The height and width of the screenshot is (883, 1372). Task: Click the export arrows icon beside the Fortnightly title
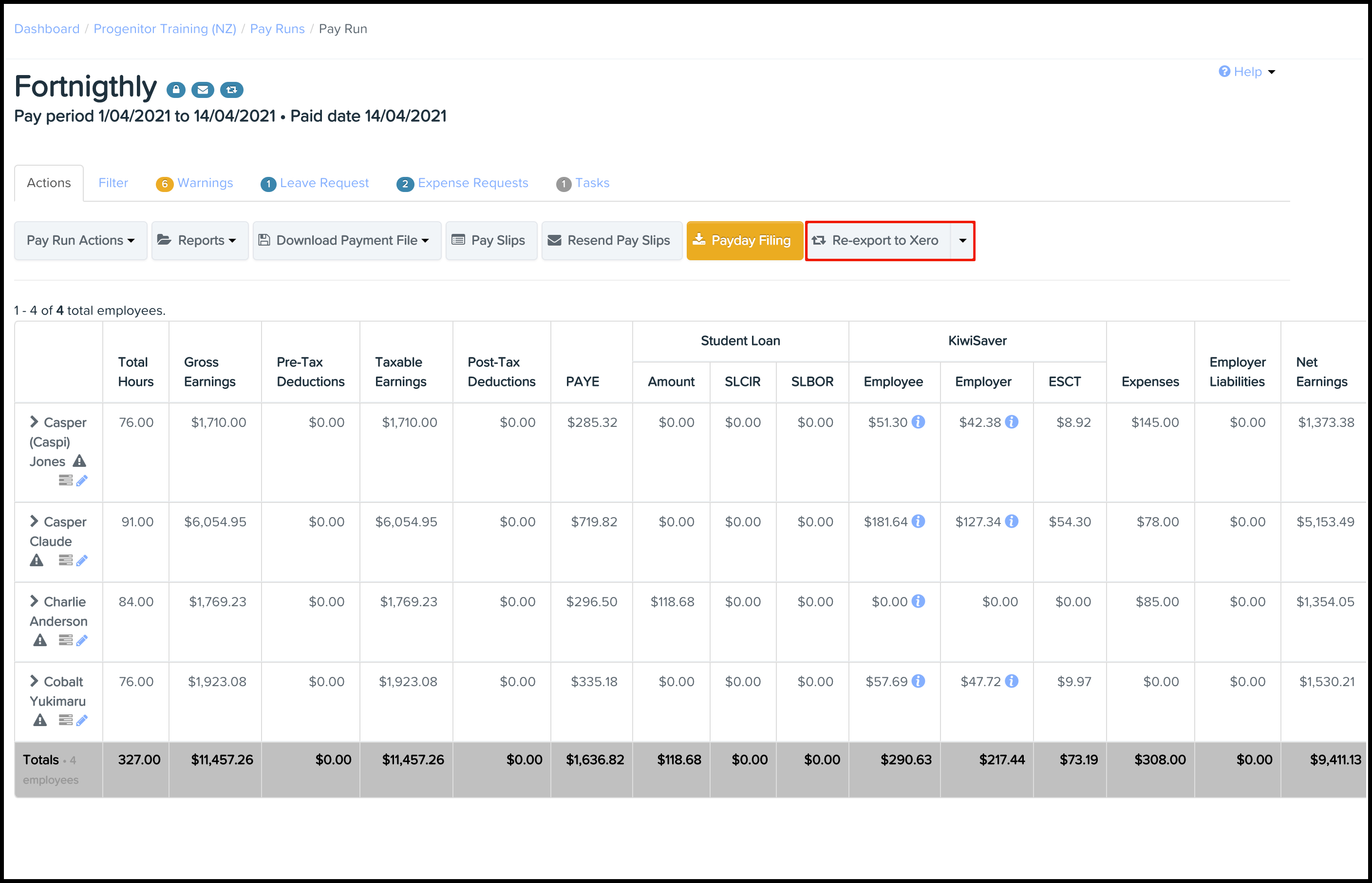(x=231, y=90)
